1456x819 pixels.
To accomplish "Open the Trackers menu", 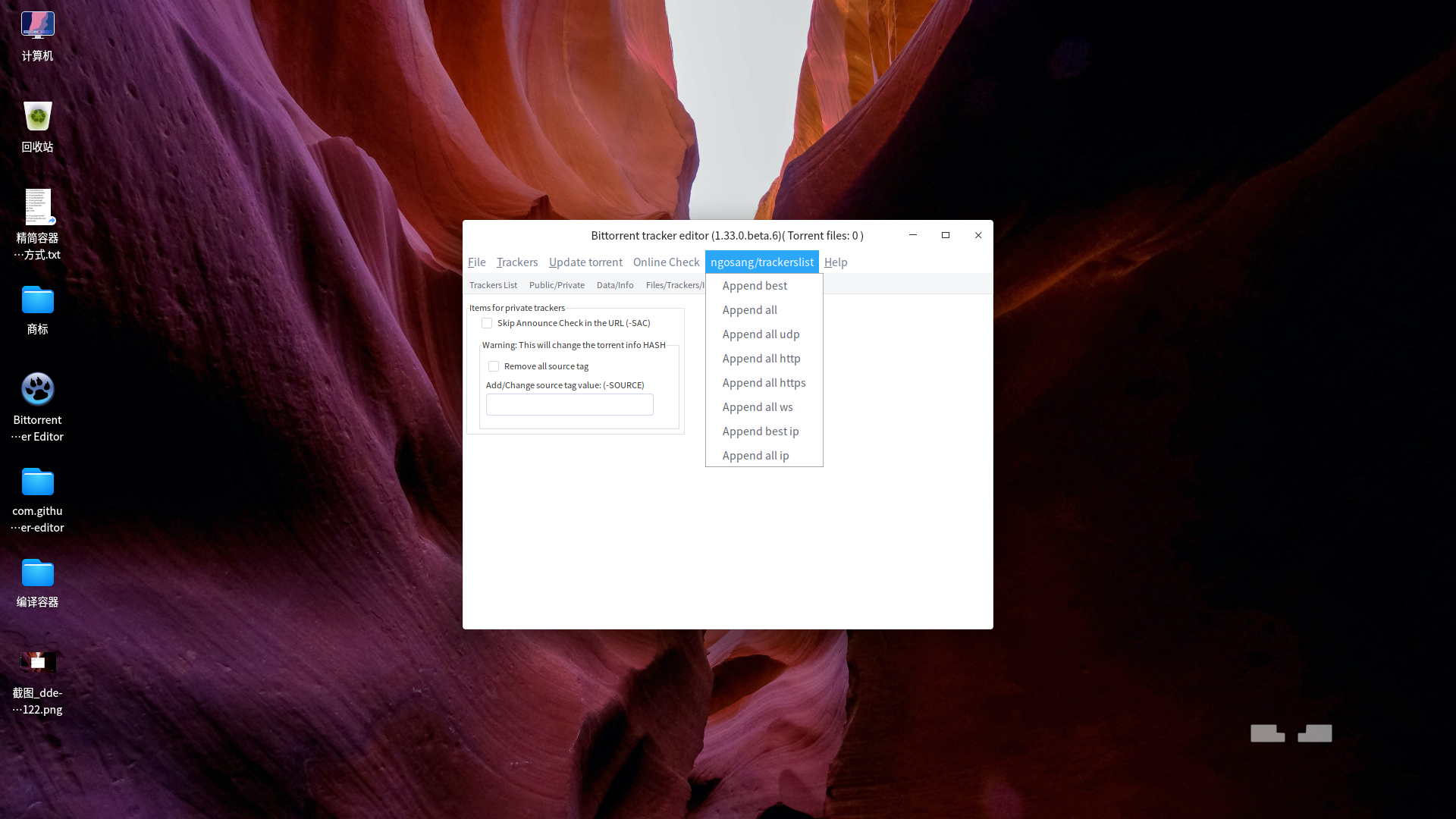I will pyautogui.click(x=516, y=262).
